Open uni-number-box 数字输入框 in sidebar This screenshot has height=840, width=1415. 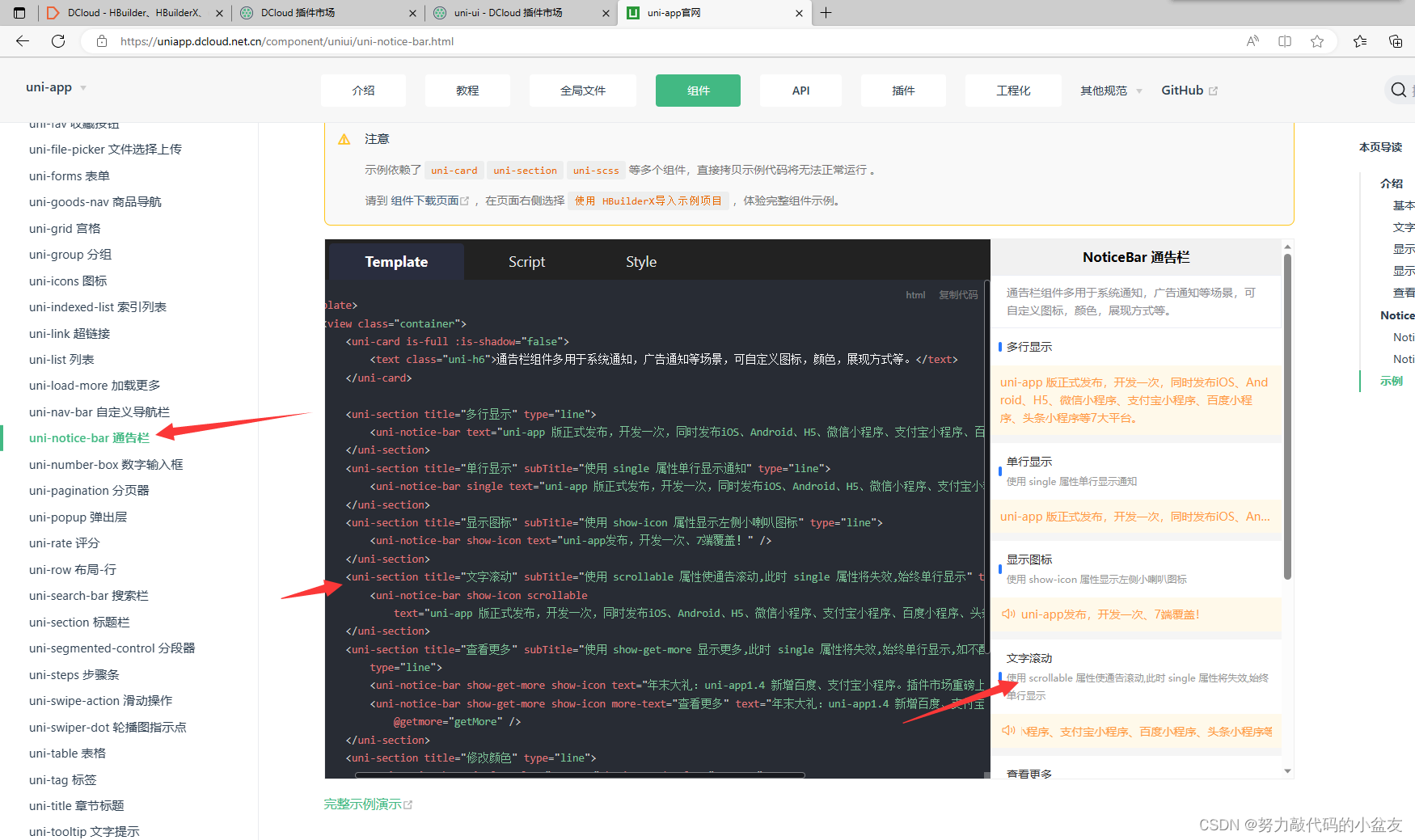106,465
